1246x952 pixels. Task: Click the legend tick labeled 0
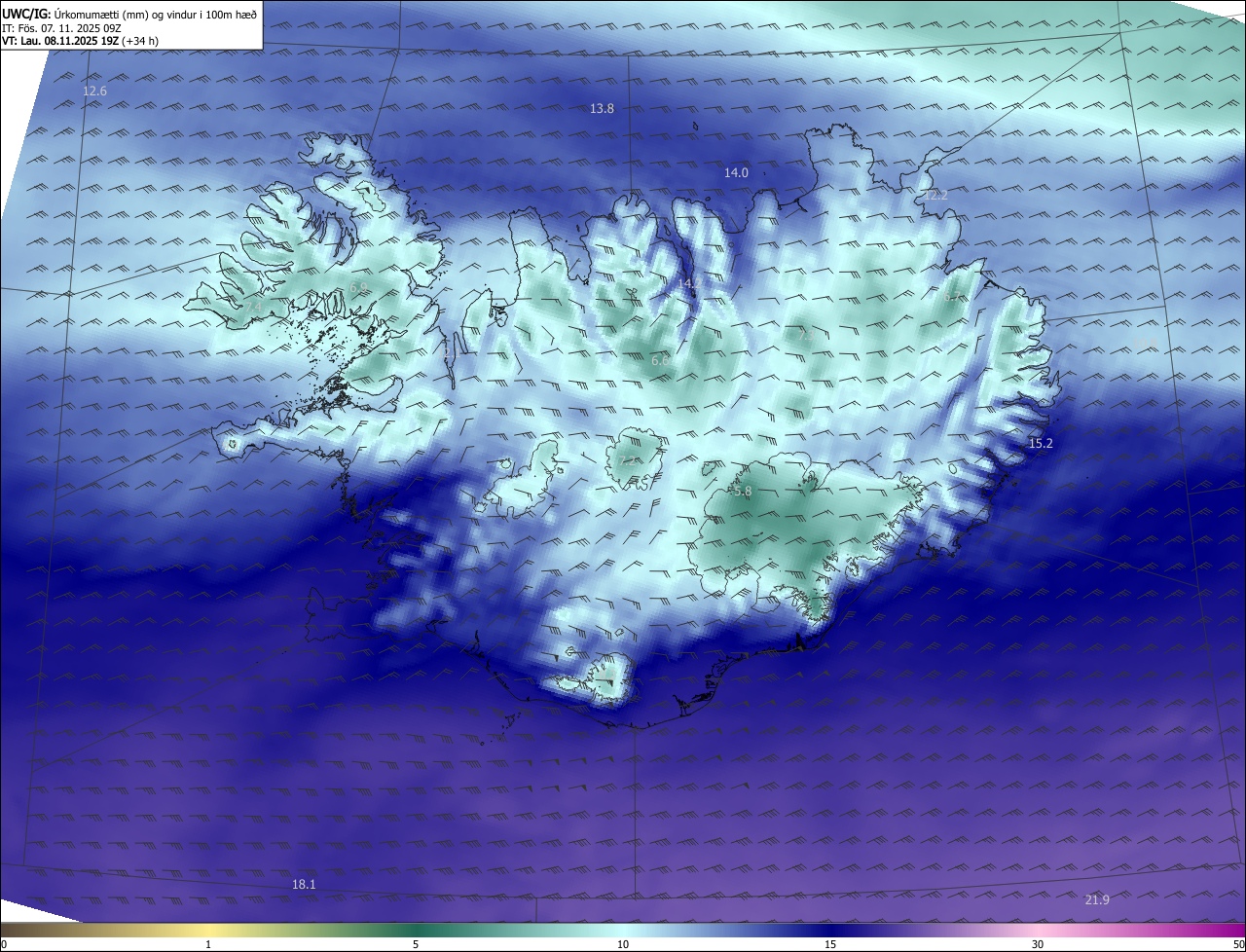pos(4,944)
